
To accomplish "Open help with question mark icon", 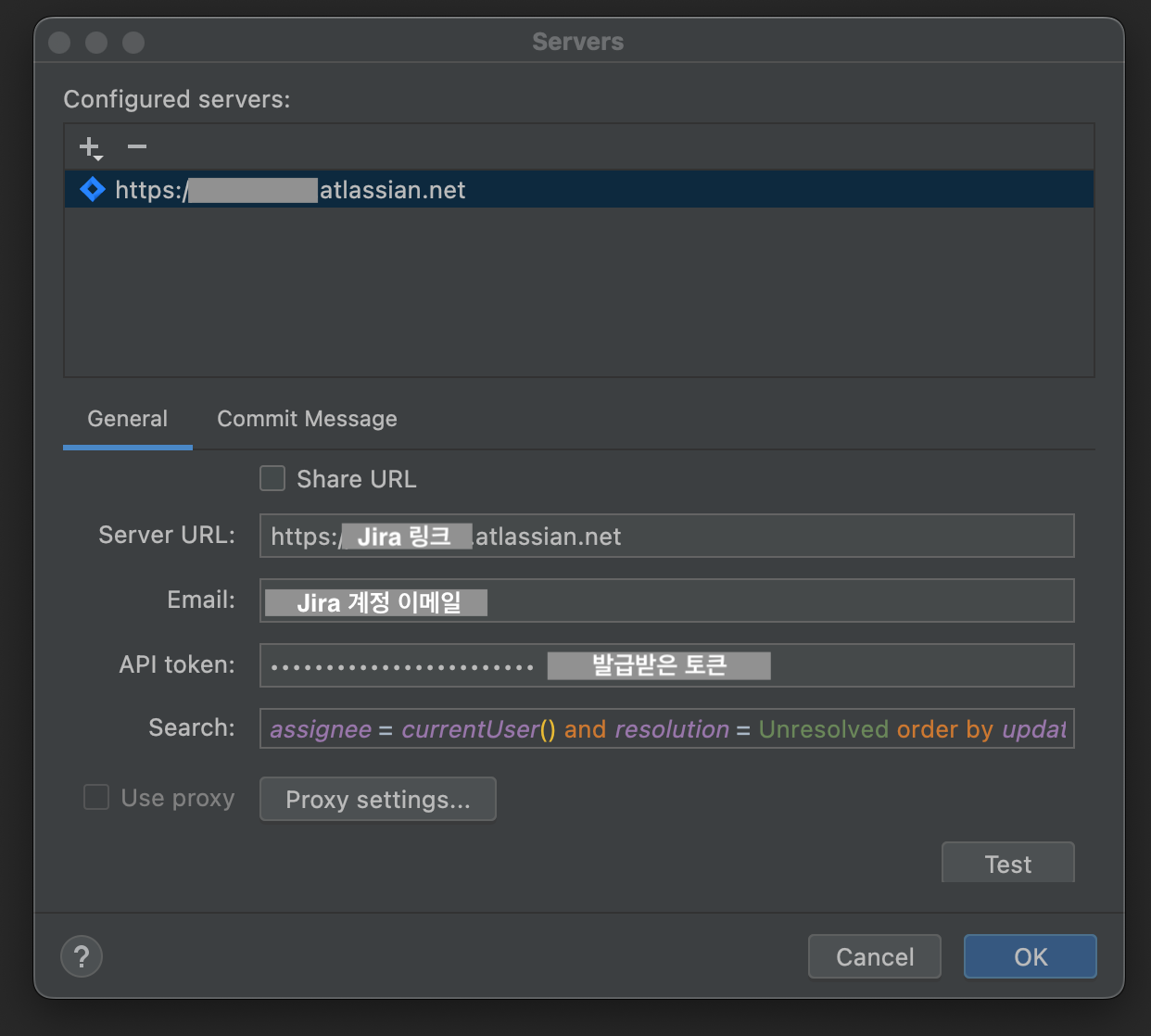I will 82,956.
